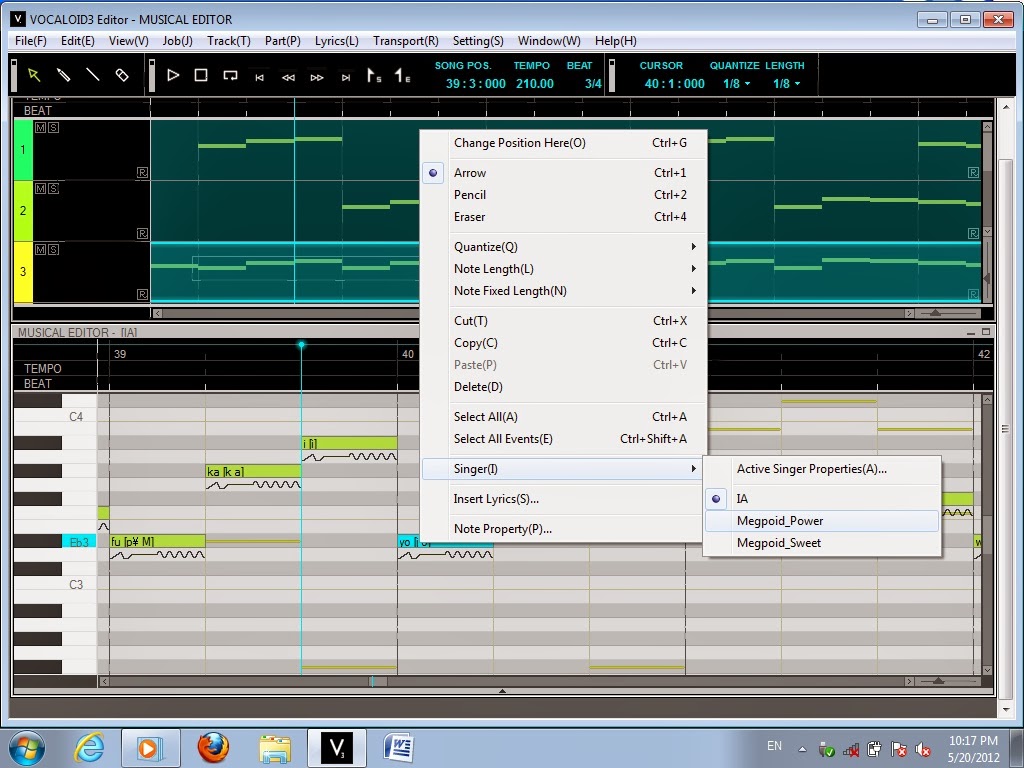The width and height of the screenshot is (1024, 768).
Task: Toggle the R render button on track 3
Action: click(x=142, y=294)
